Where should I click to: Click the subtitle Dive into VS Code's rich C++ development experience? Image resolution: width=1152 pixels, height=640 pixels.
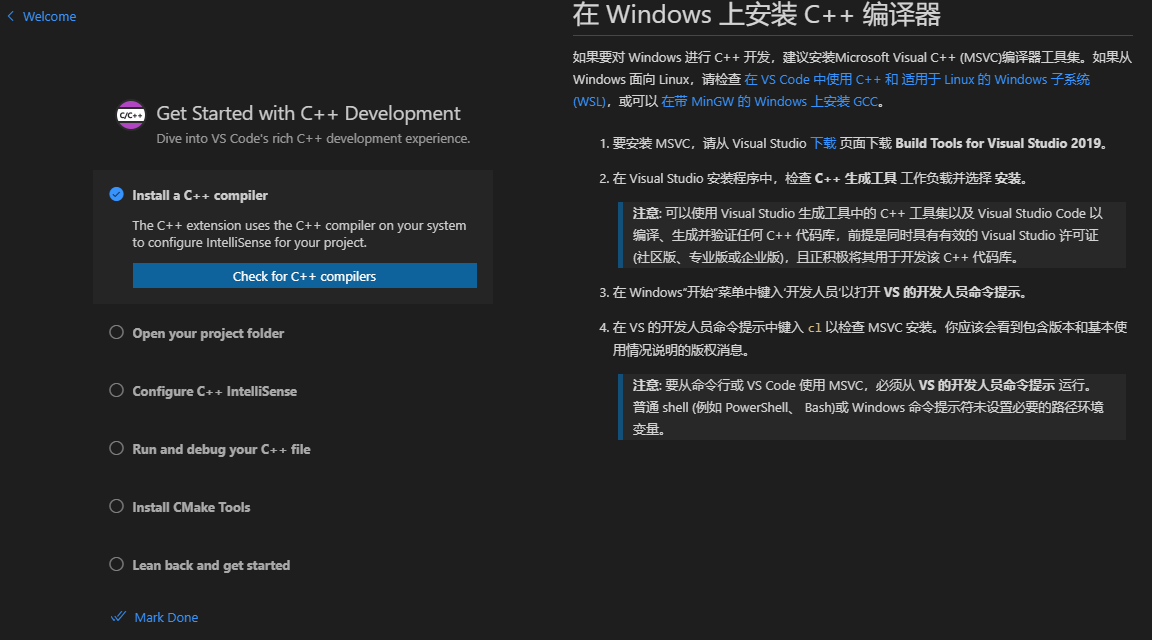(313, 139)
